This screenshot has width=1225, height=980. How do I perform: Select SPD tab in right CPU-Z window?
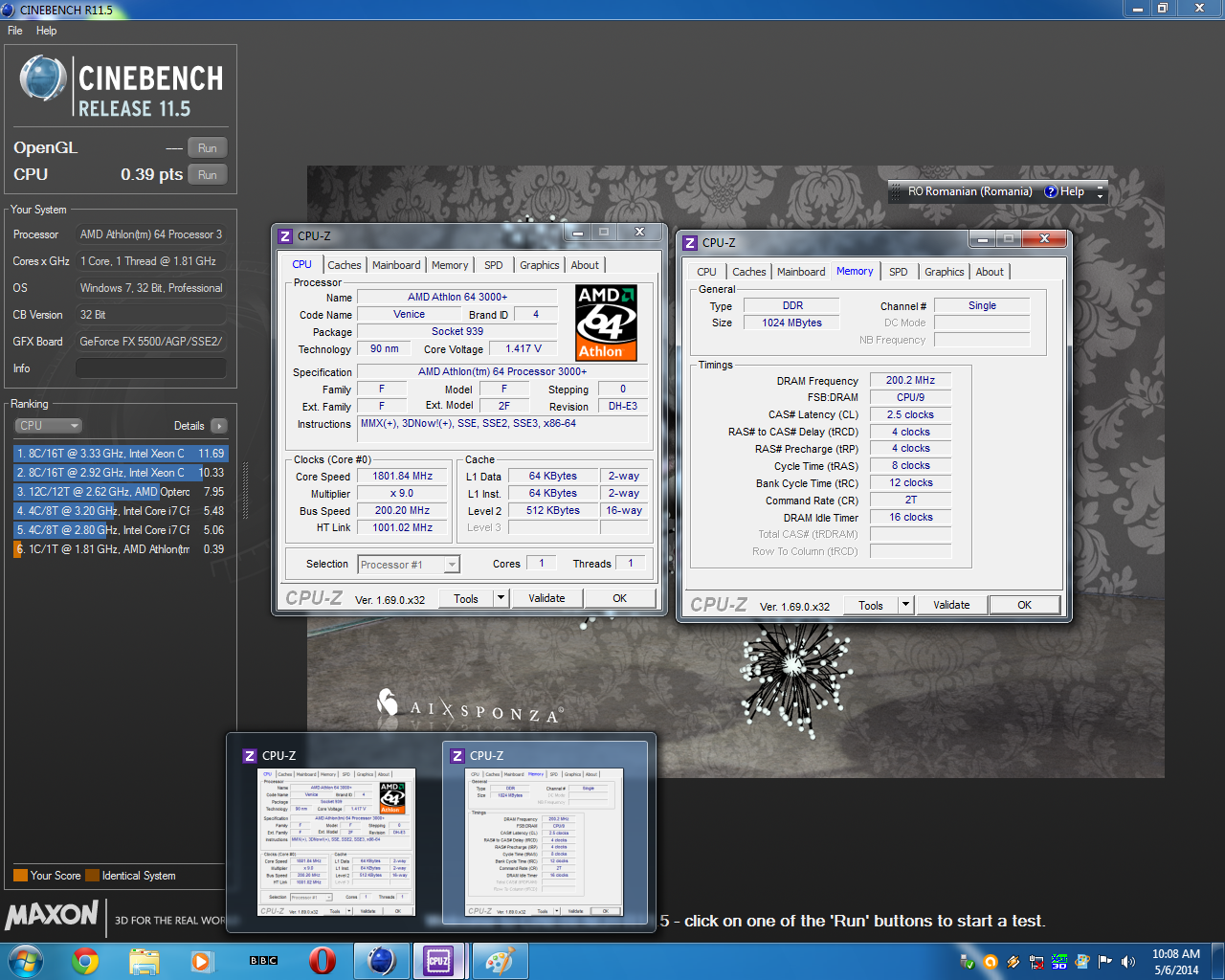coord(898,272)
